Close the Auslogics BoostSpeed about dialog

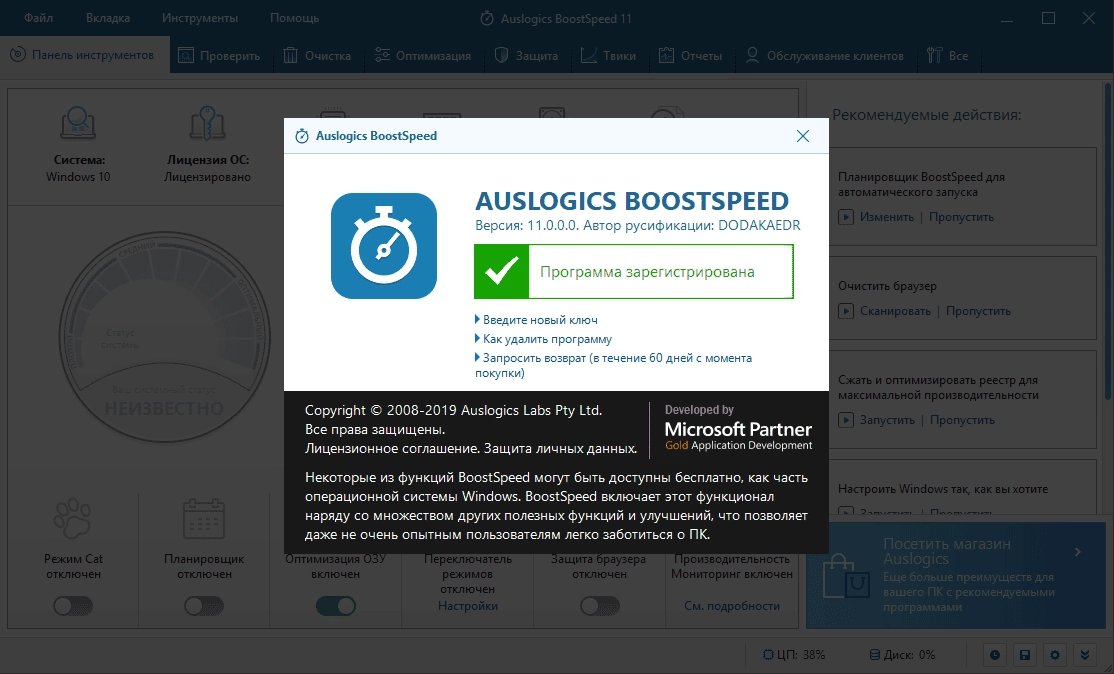coord(803,136)
